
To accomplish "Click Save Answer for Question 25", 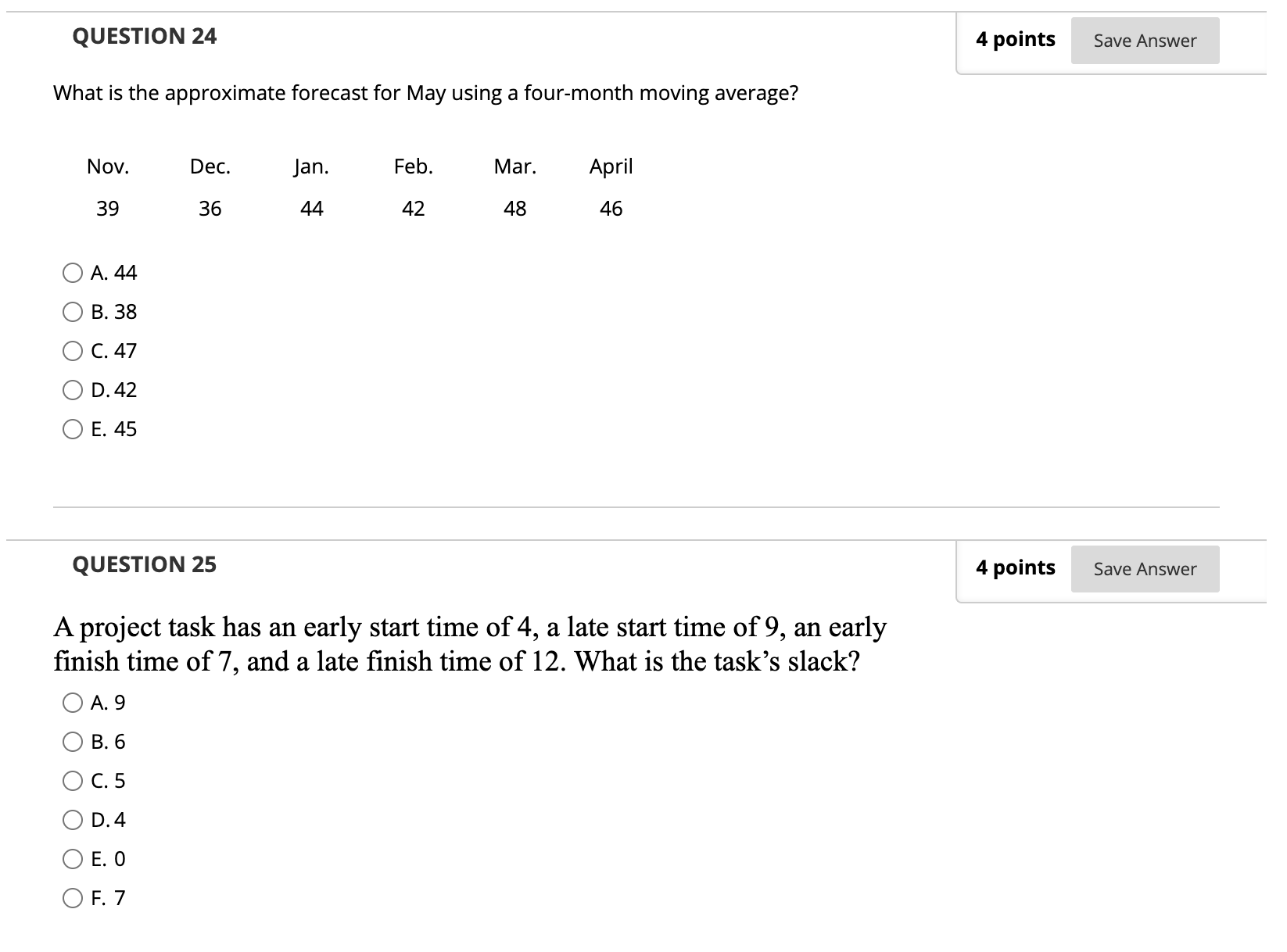I will point(1144,569).
